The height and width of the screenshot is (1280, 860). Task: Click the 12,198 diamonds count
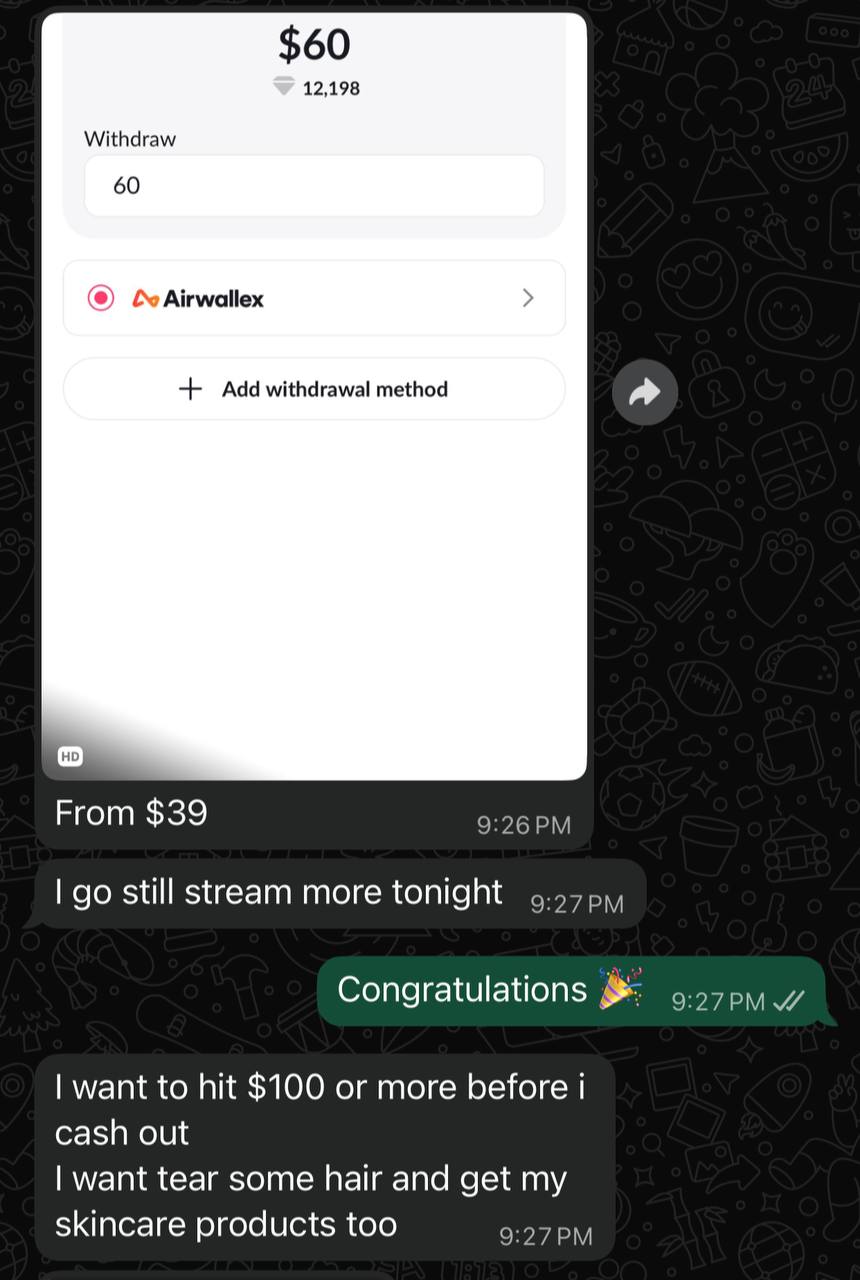click(x=331, y=88)
